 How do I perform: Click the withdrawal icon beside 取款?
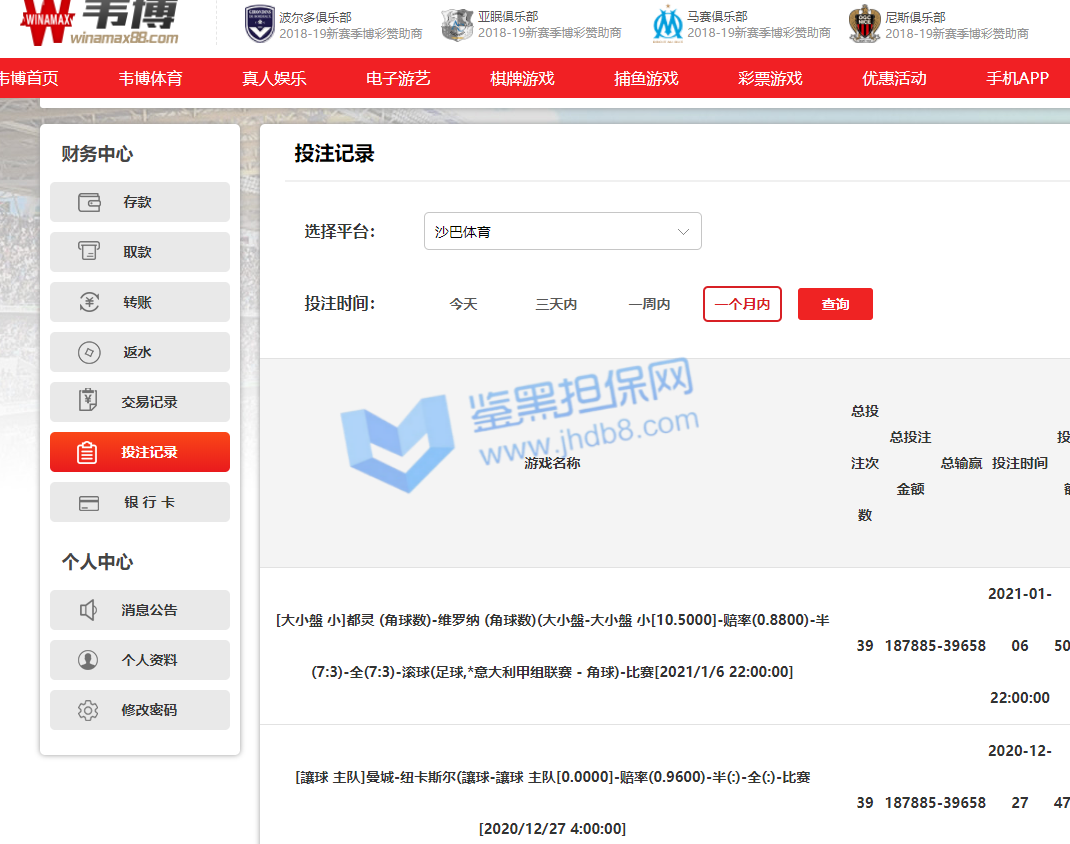89,252
